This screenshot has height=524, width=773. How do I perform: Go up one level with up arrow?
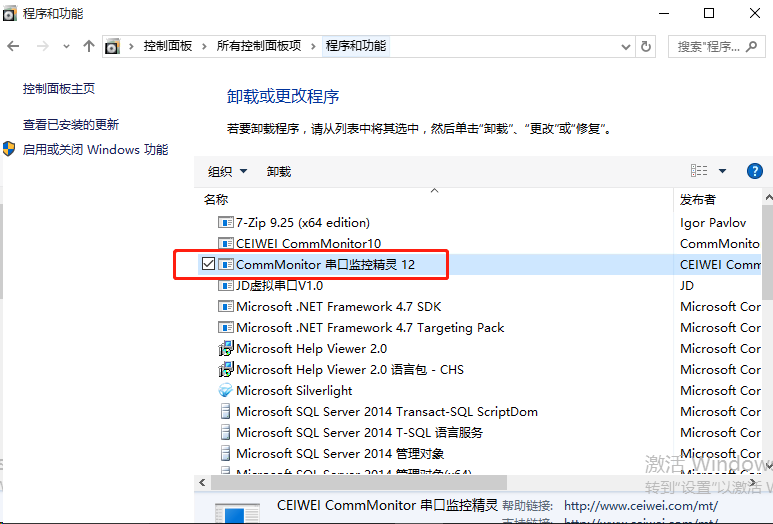(x=89, y=46)
